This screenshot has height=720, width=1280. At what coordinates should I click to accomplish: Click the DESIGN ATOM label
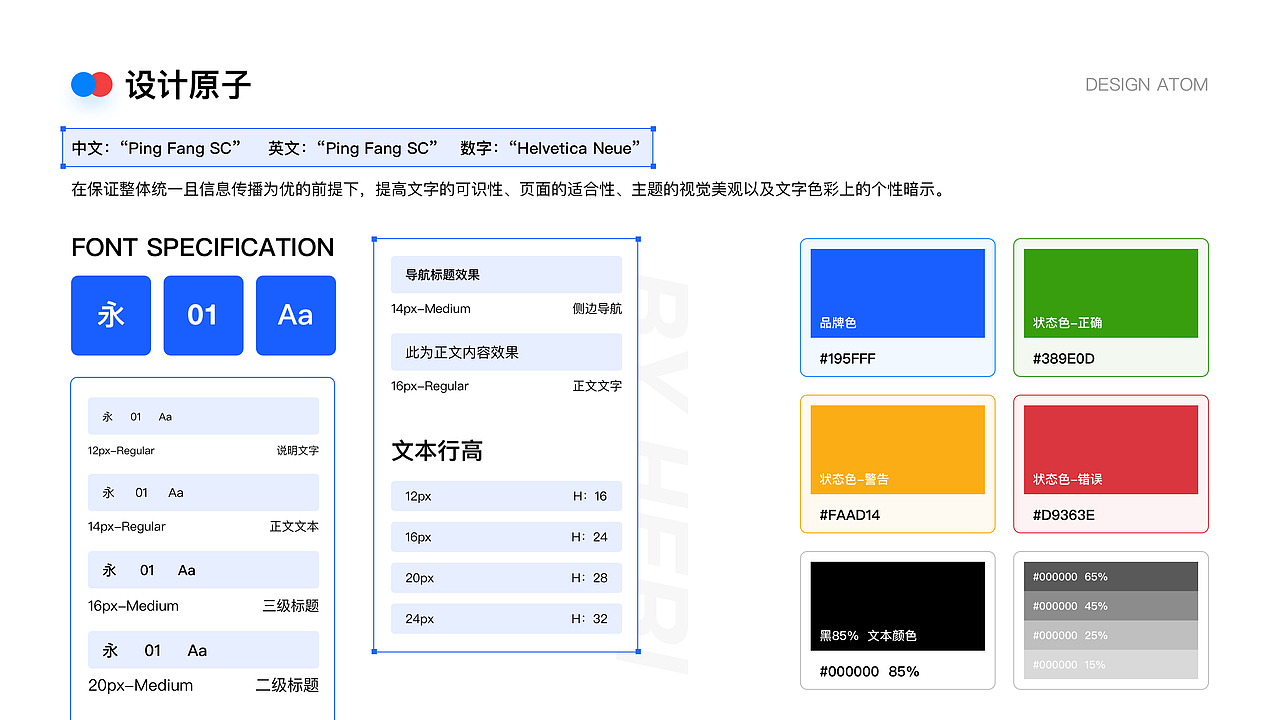coord(1147,85)
